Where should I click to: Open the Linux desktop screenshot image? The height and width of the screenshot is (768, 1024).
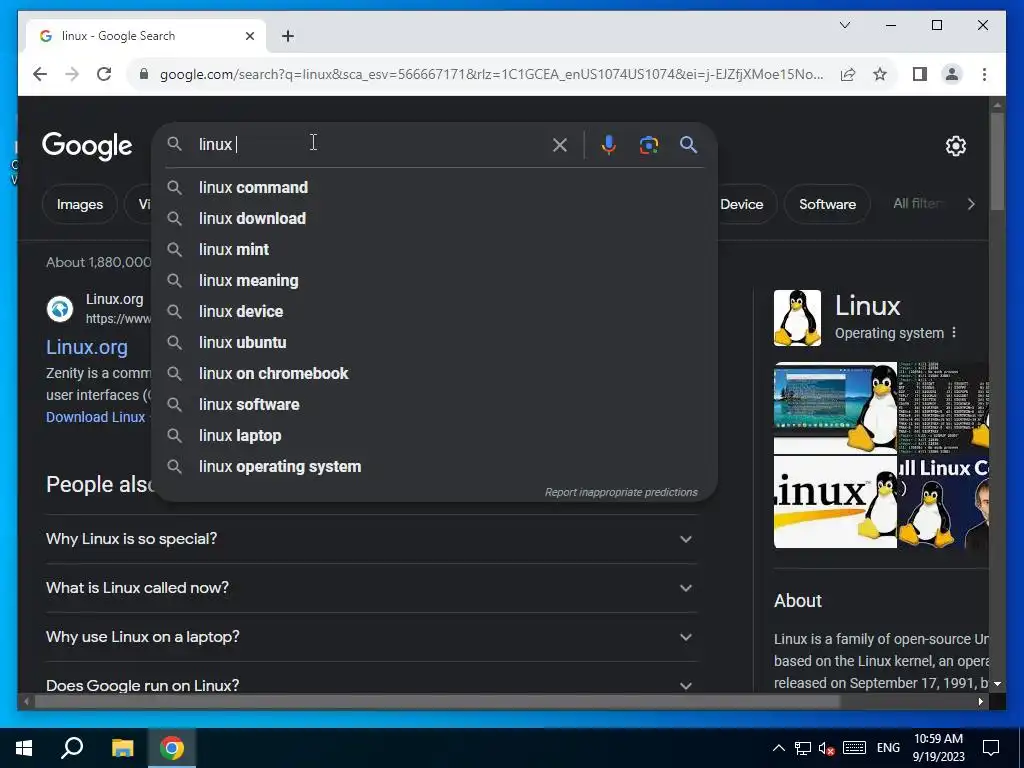(835, 408)
